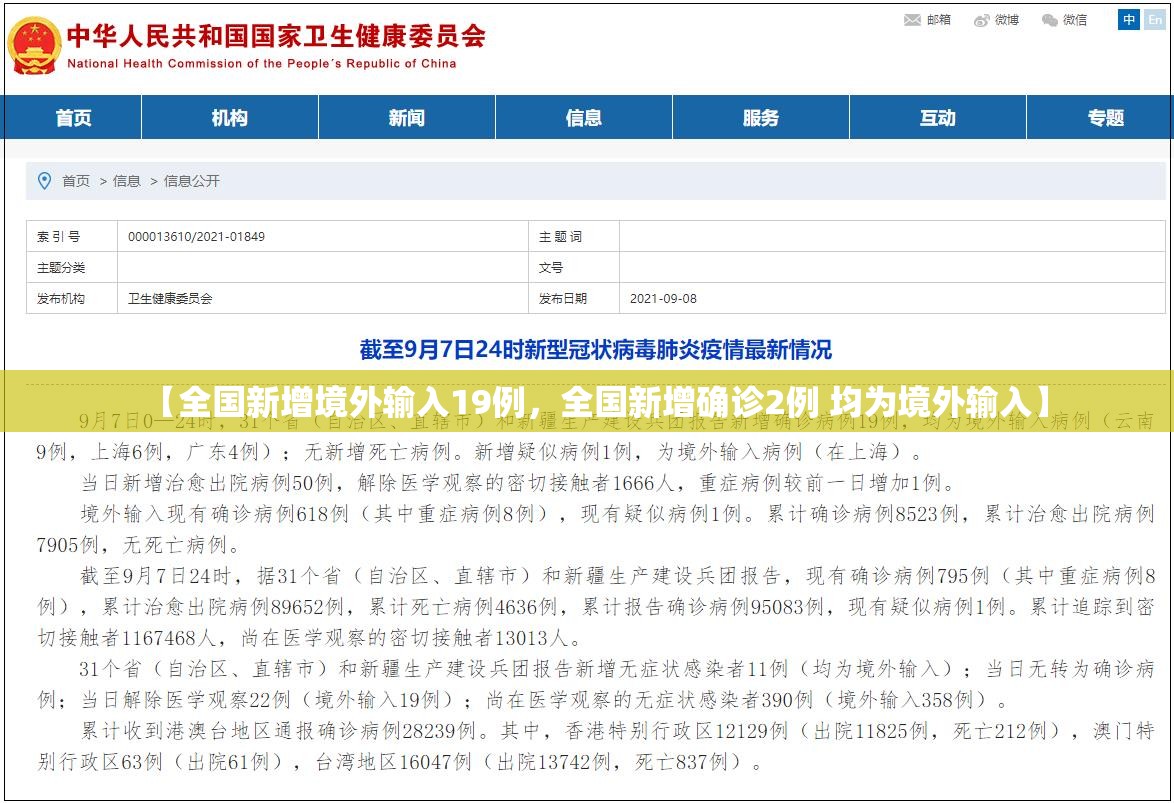Click the article title 截至9月7日24时新型冠状病毒肺炎疫情最新情况
Screen dimensions: 1174x803
[x=595, y=350]
